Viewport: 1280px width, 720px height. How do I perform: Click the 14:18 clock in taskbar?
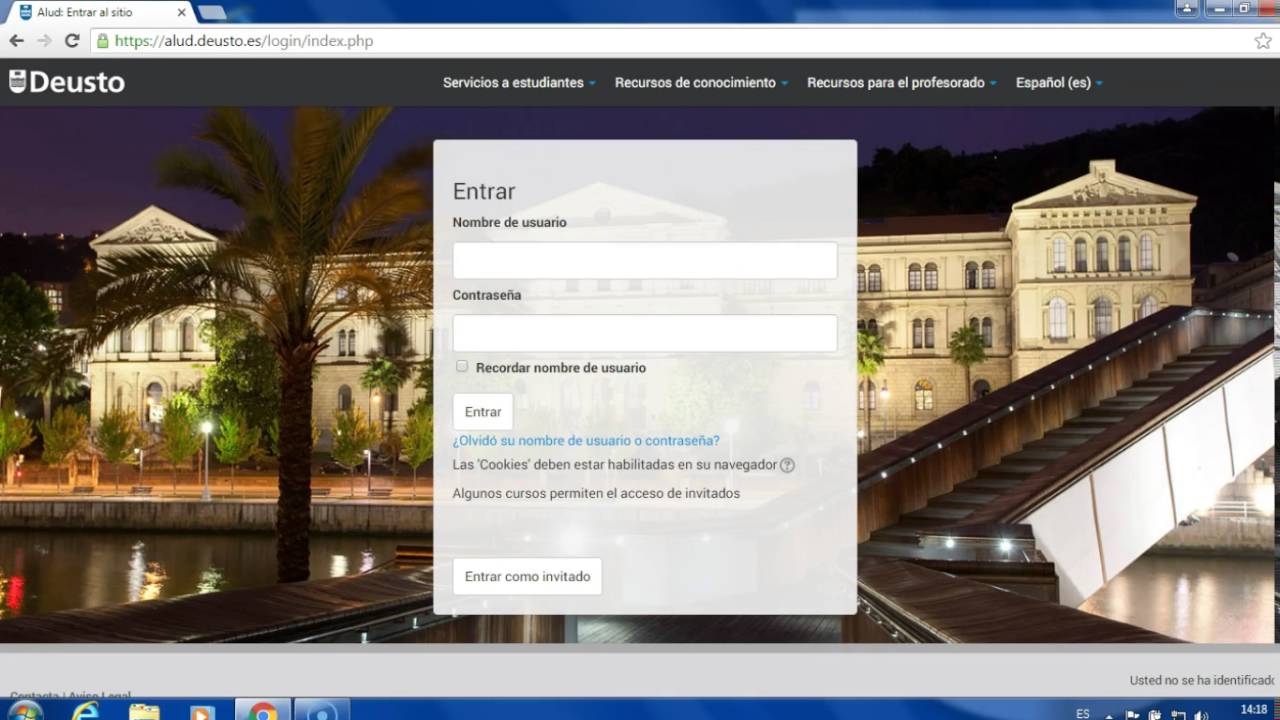pyautogui.click(x=1254, y=710)
